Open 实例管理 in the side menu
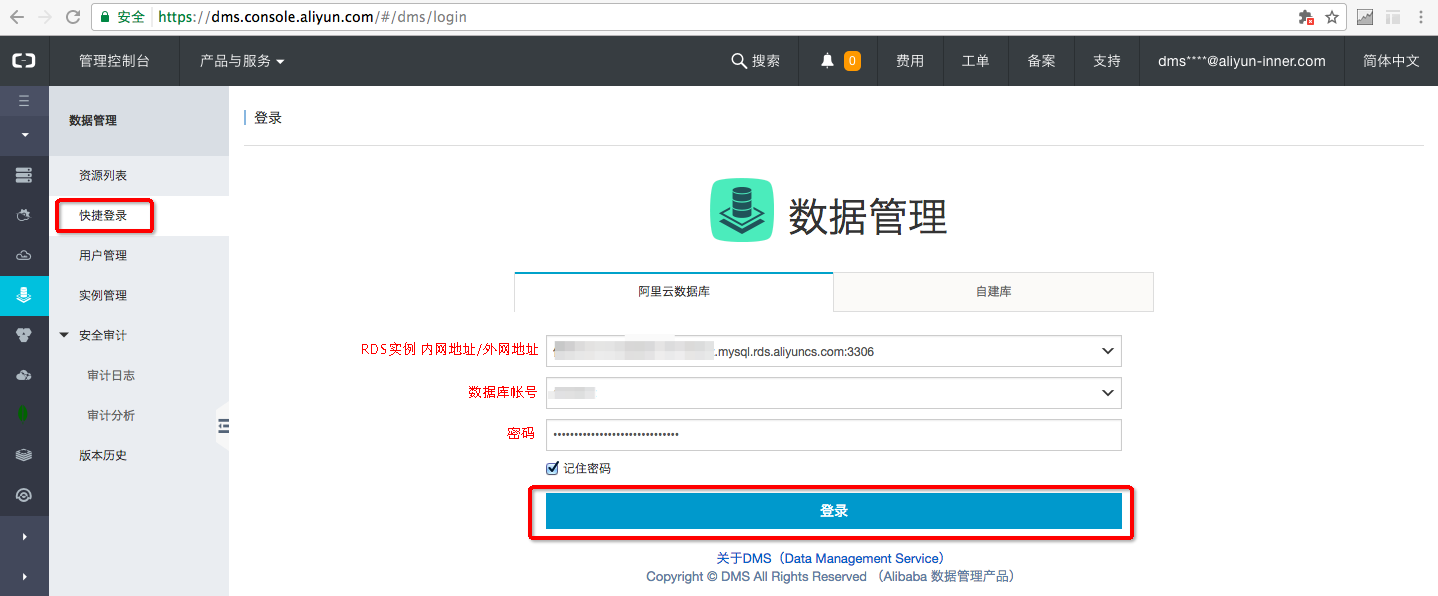This screenshot has width=1438, height=596. click(103, 295)
